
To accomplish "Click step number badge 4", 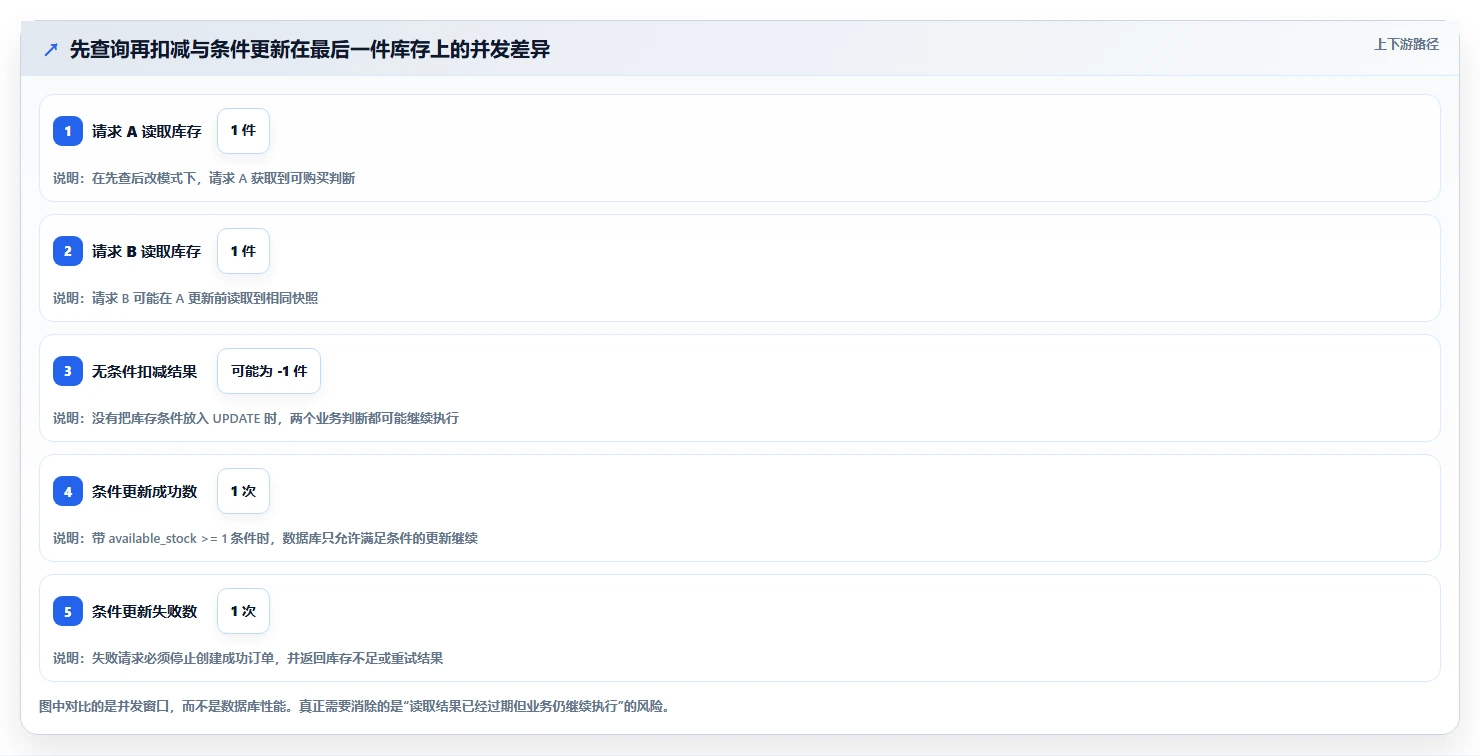I will [x=68, y=491].
